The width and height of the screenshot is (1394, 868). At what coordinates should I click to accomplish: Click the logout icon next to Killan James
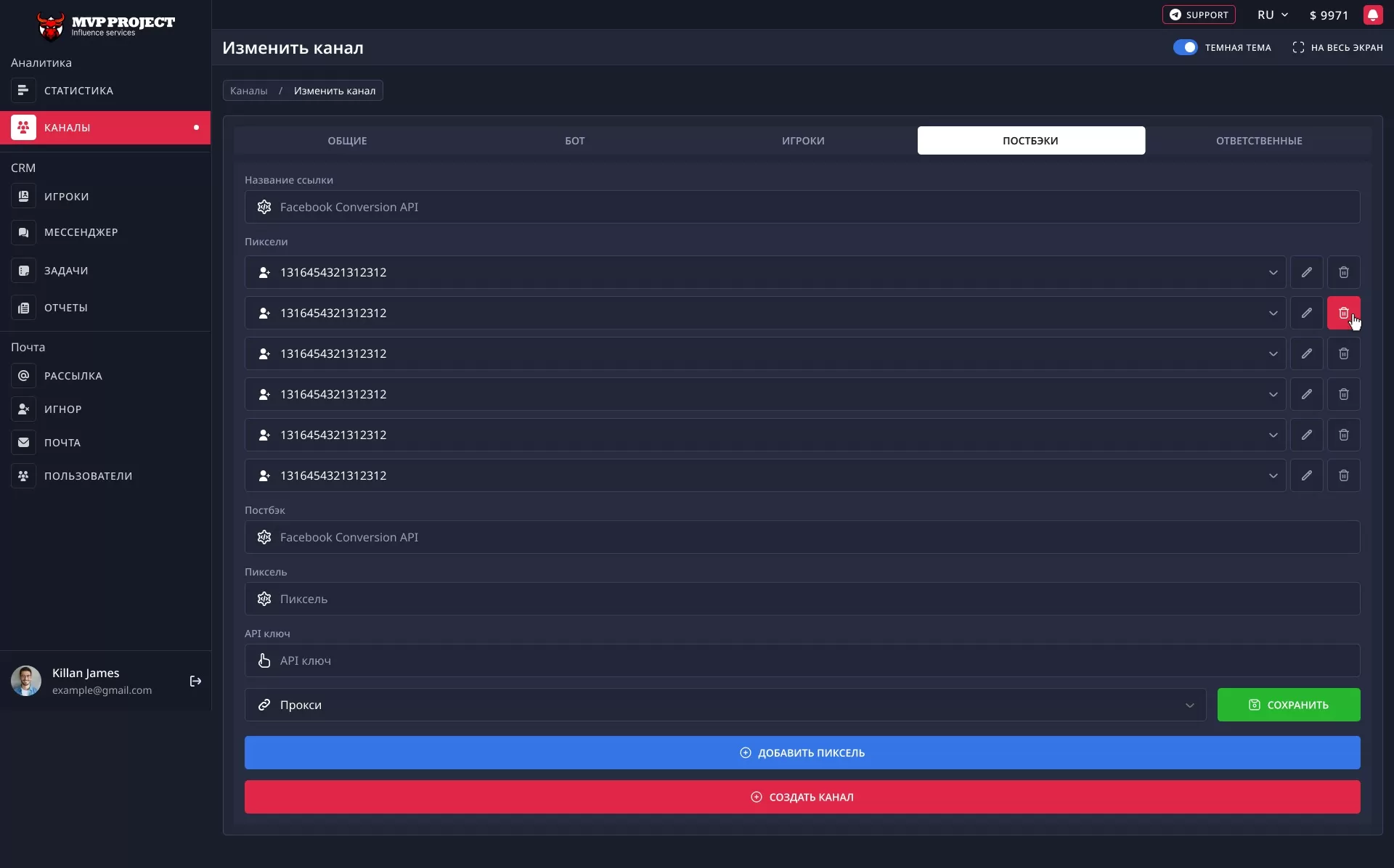(195, 681)
